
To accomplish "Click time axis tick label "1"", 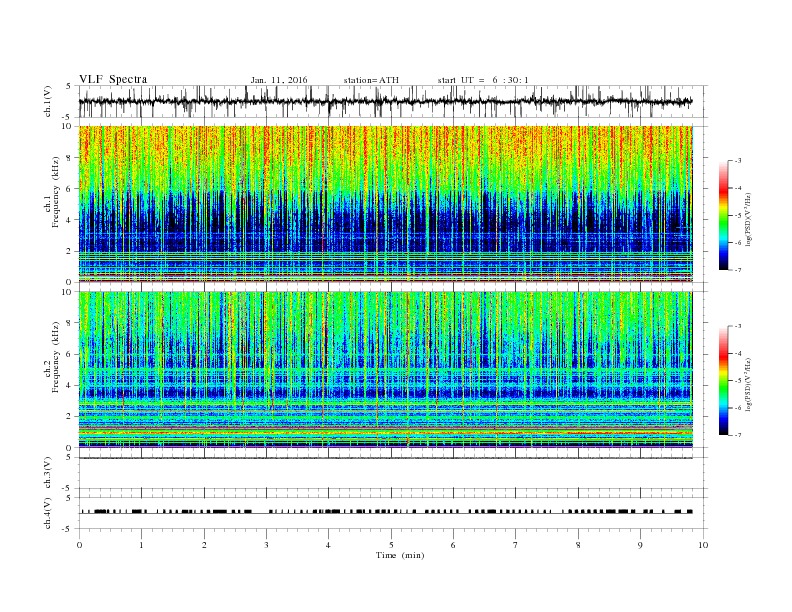I will coord(142,545).
